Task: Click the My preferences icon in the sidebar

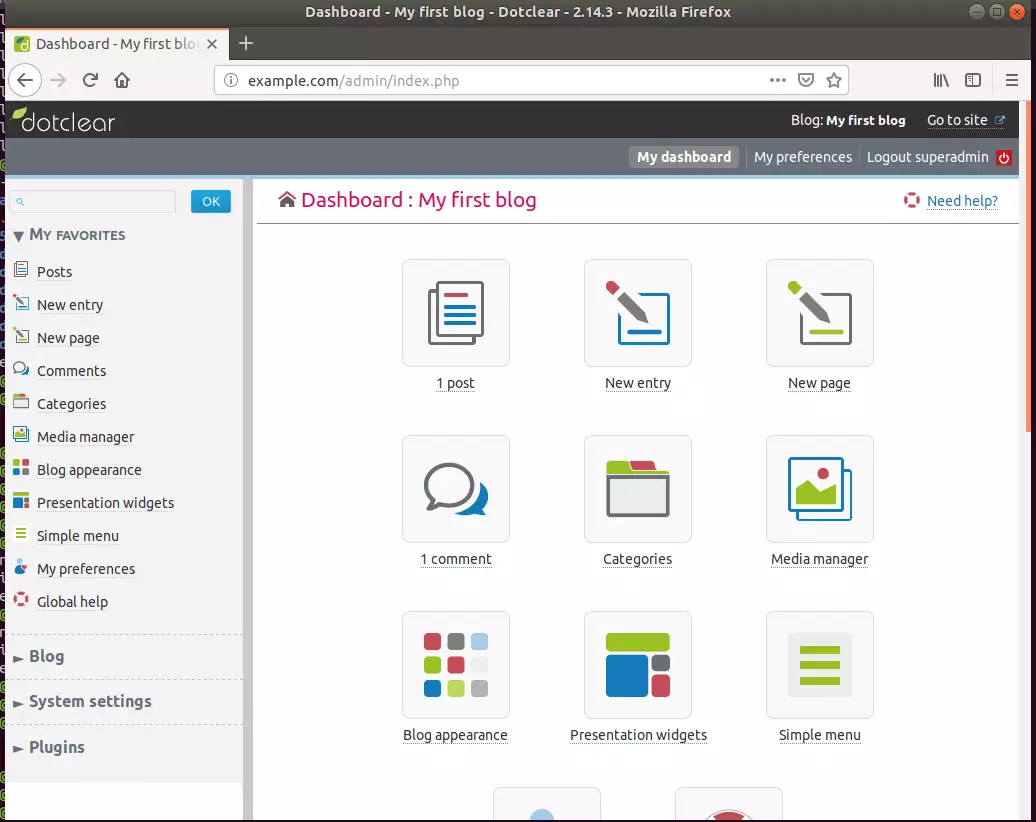Action: [x=21, y=567]
